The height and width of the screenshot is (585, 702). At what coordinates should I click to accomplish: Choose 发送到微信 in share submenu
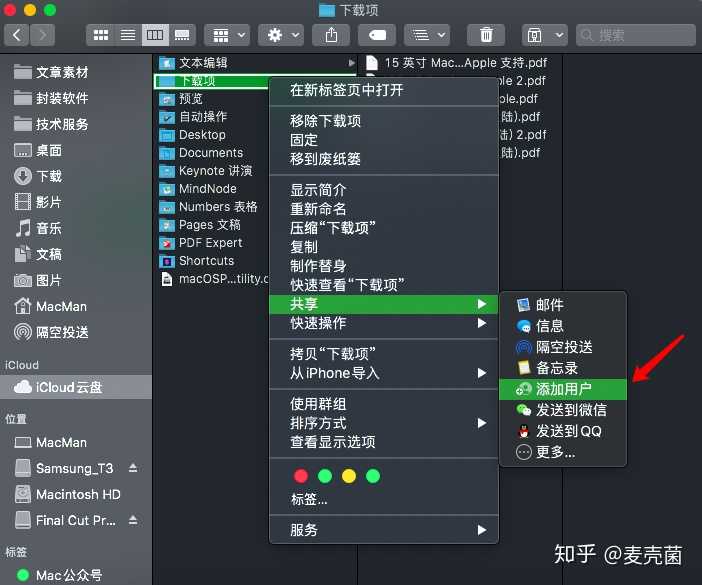(563, 410)
